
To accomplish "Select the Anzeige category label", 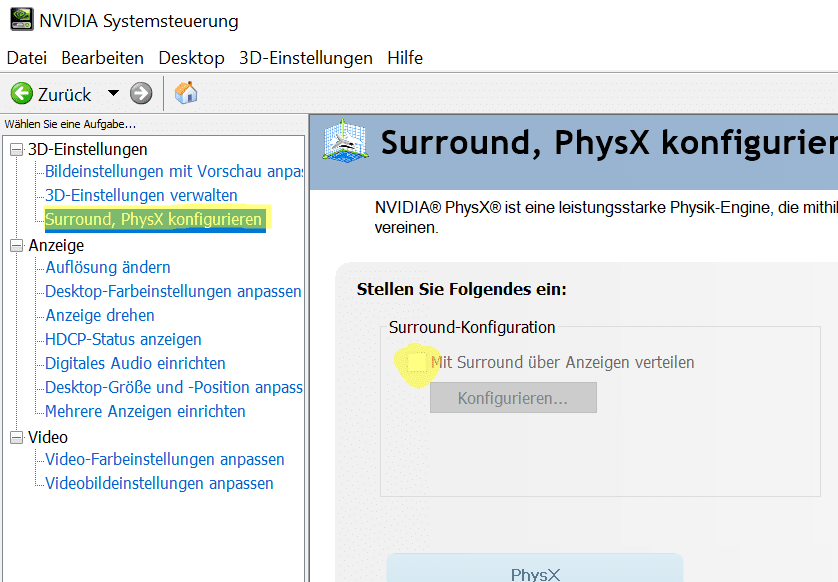I will pos(56,246).
